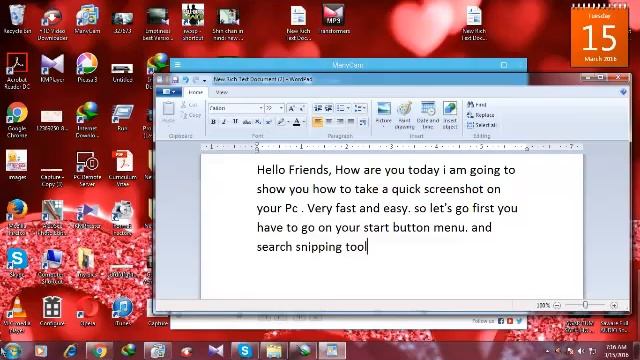Apply text highlight color
Screen dimensions: 640x360
(281, 122)
